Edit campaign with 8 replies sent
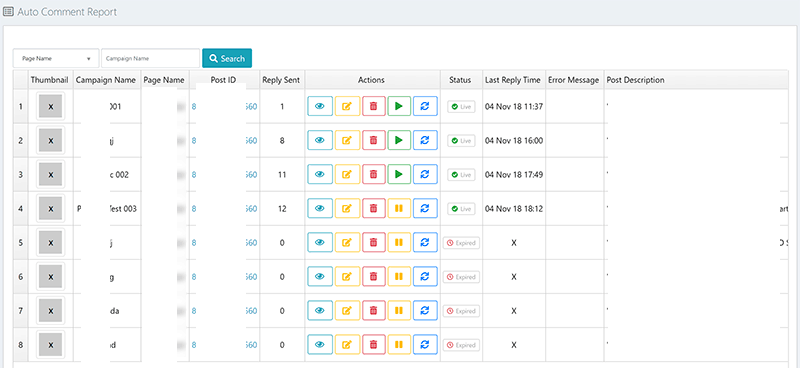800x368 pixels. [347, 140]
